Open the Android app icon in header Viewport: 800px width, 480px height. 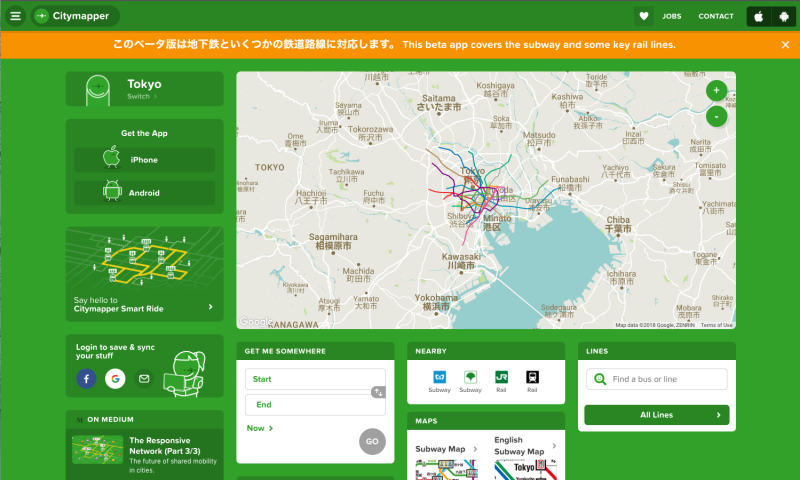tap(784, 17)
